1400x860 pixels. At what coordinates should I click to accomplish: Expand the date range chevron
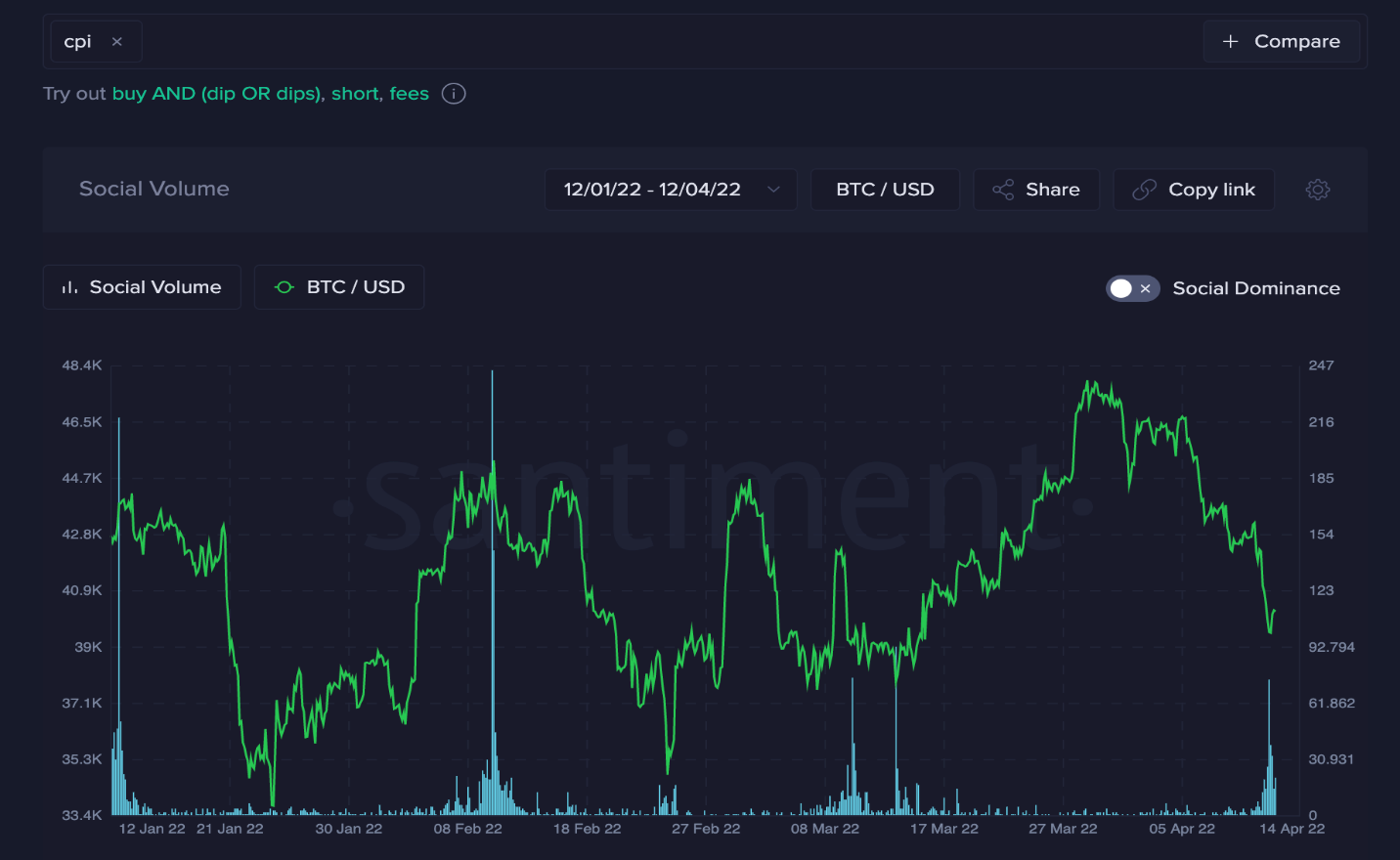point(773,190)
